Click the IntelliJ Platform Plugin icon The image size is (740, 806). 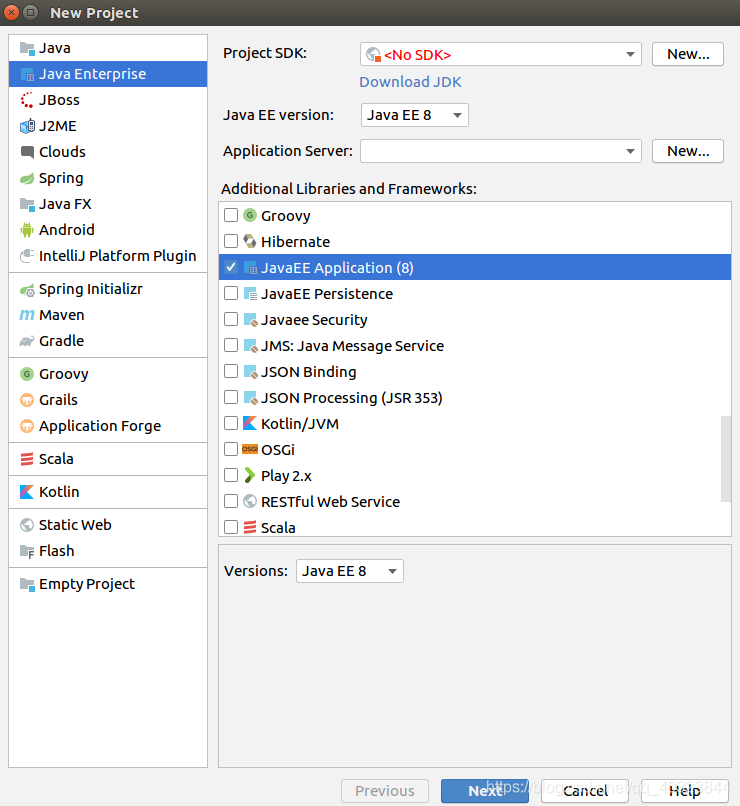tap(27, 256)
